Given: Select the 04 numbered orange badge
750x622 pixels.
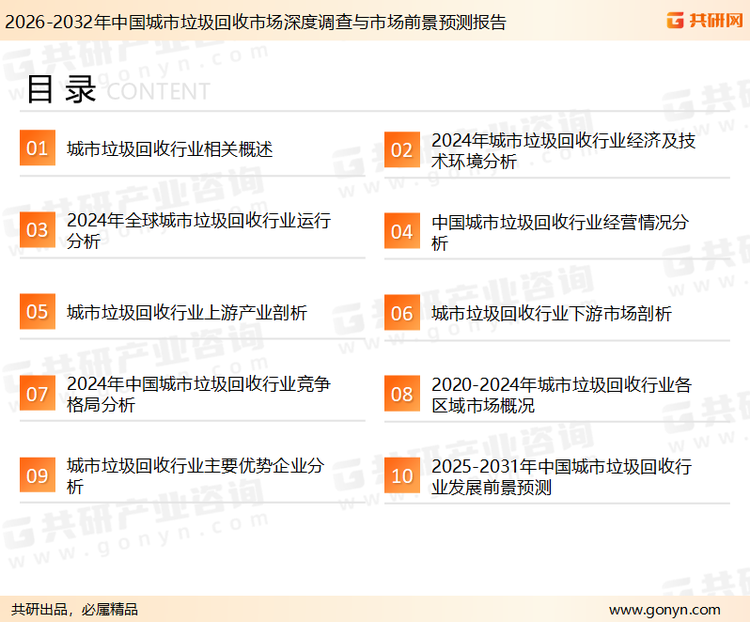Looking at the screenshot, I should click(402, 231).
